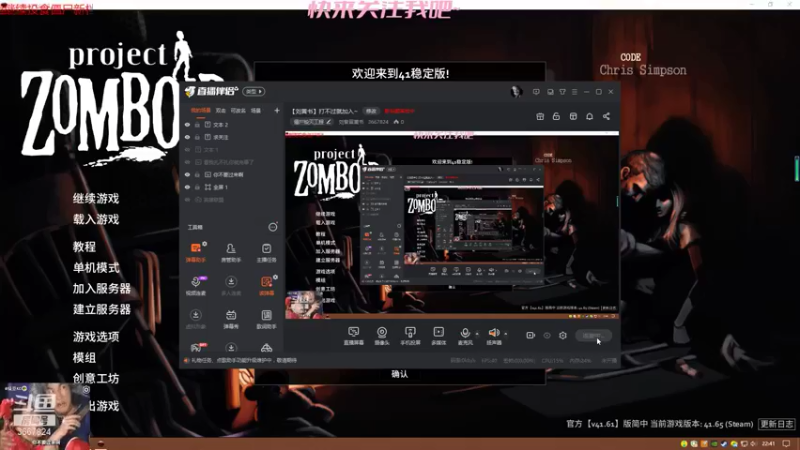Open 游戏选项 in the game menu
Screen dimensions: 800x450
click(96, 337)
